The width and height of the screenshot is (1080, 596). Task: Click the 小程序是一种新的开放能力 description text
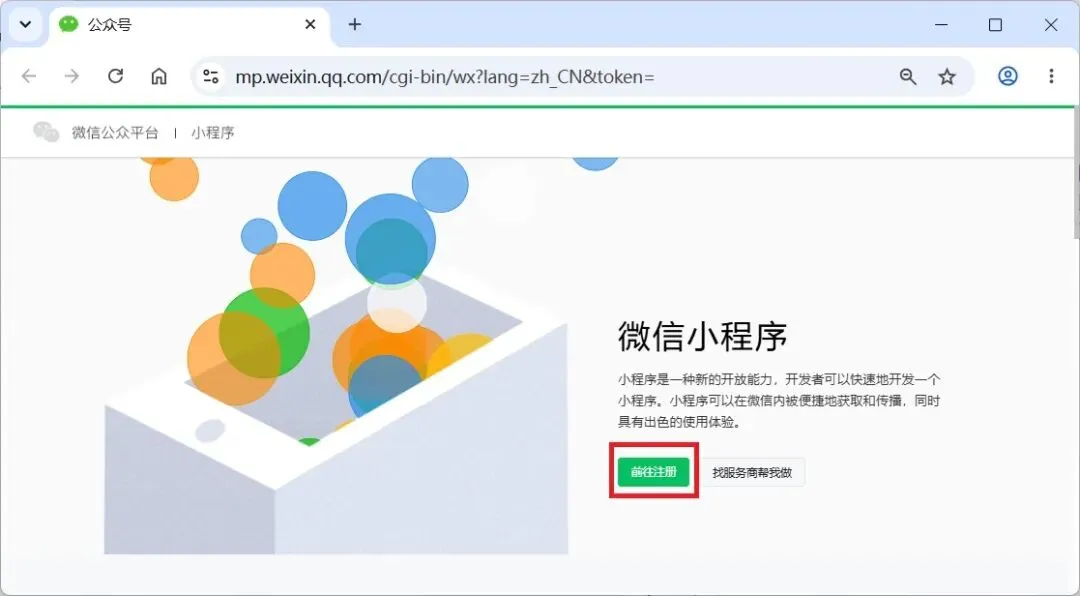(779, 400)
